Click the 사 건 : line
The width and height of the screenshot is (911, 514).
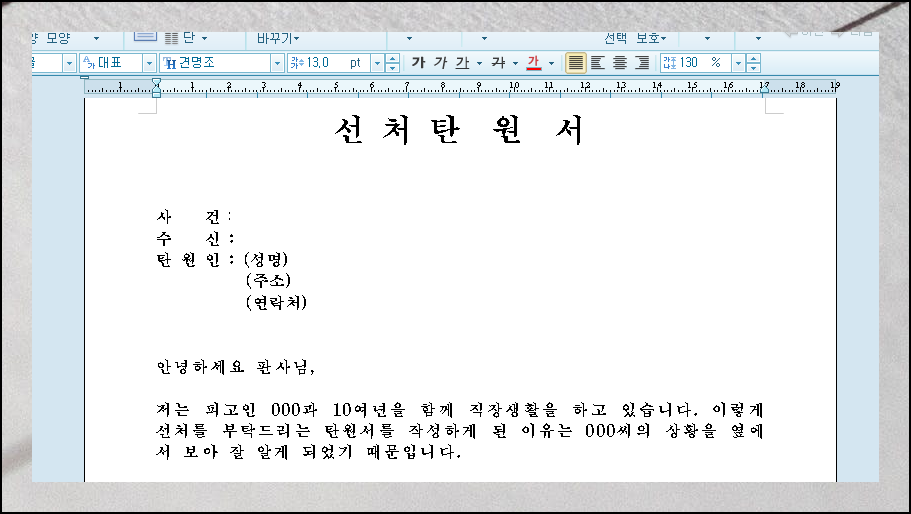coord(194,217)
